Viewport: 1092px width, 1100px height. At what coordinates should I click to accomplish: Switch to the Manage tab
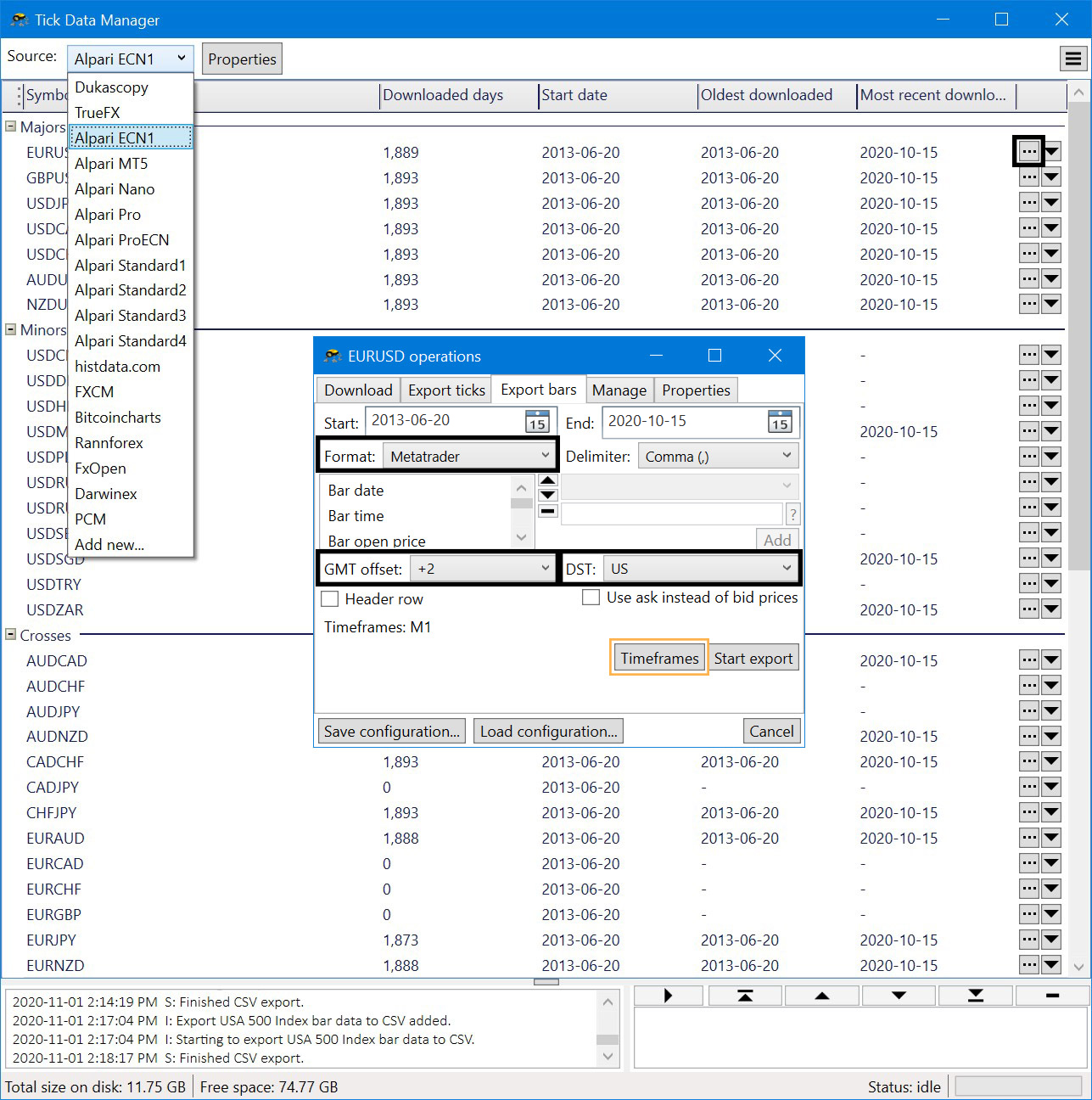(x=619, y=390)
